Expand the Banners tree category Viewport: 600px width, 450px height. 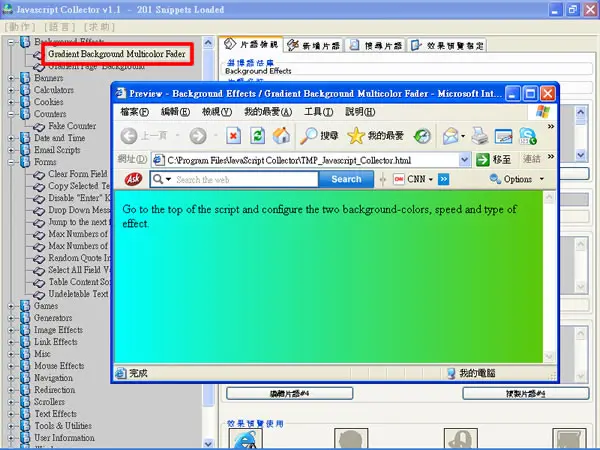[11, 78]
